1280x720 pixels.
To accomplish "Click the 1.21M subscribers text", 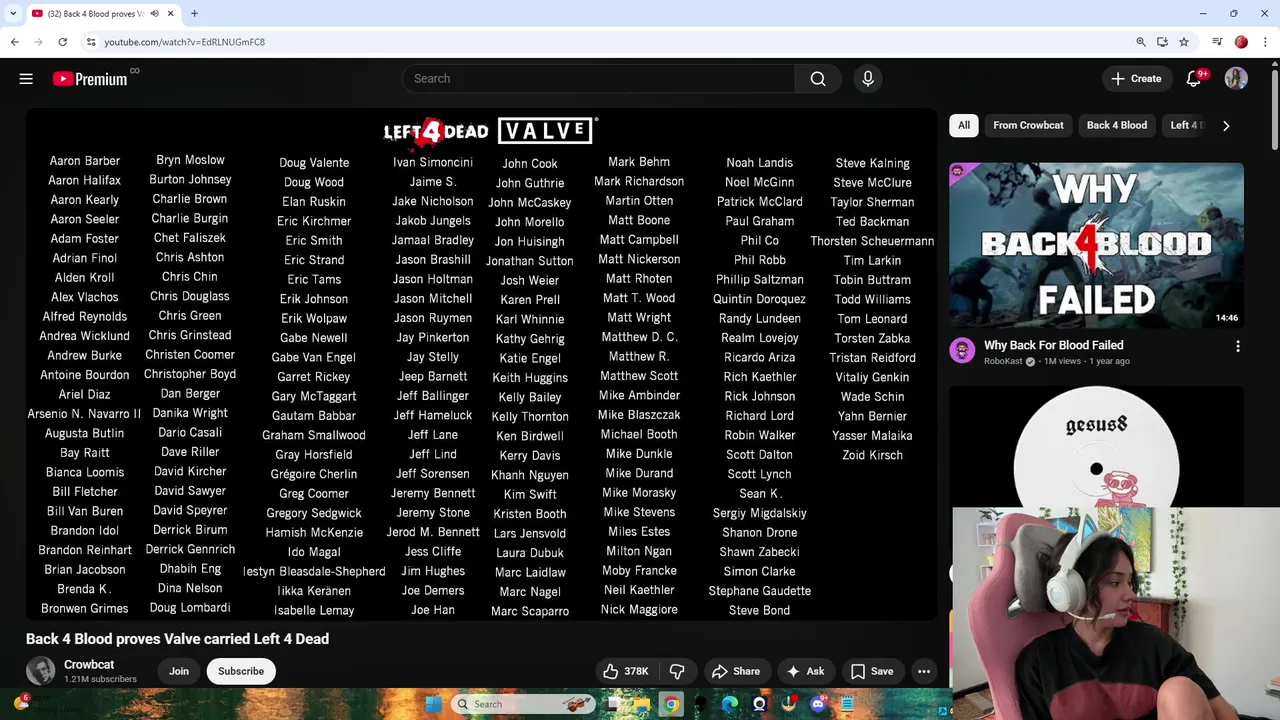I will (100, 679).
